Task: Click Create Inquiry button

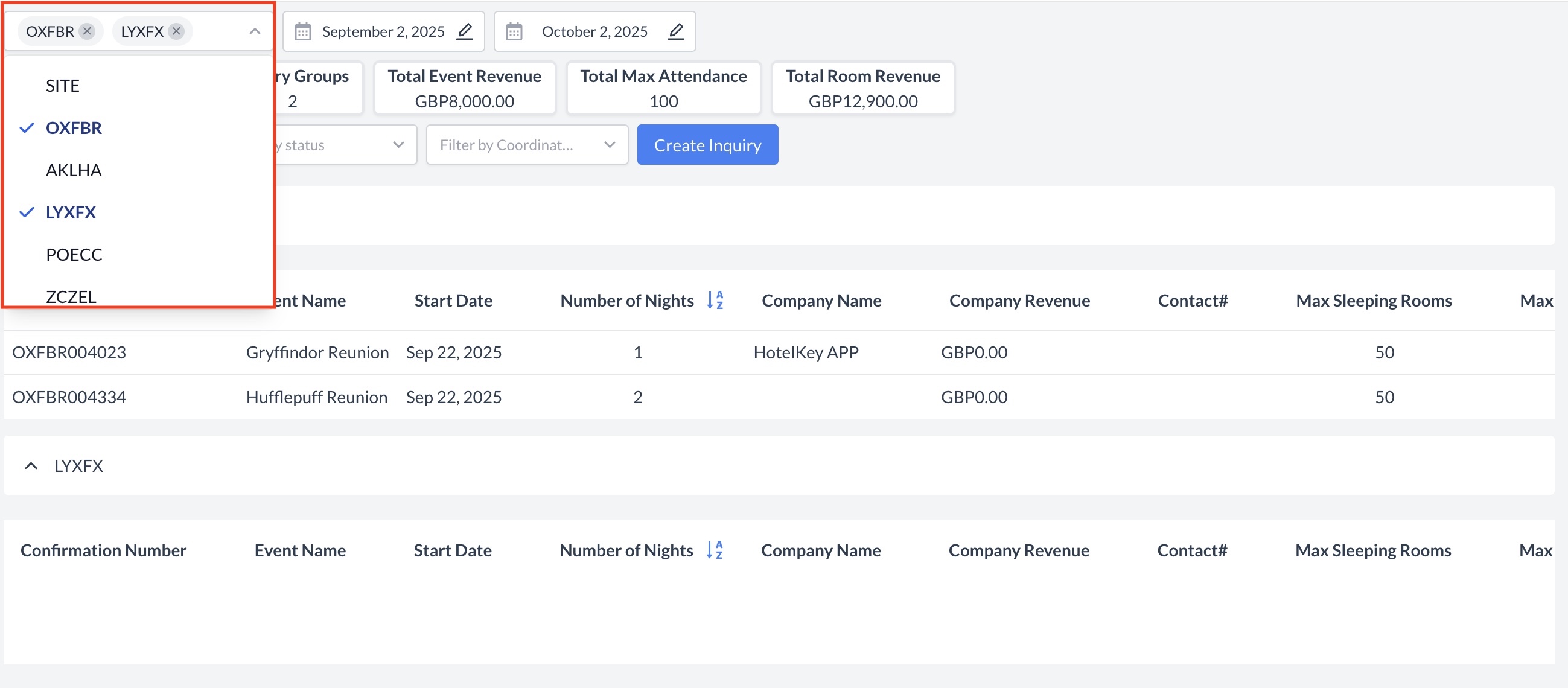Action: tap(707, 145)
